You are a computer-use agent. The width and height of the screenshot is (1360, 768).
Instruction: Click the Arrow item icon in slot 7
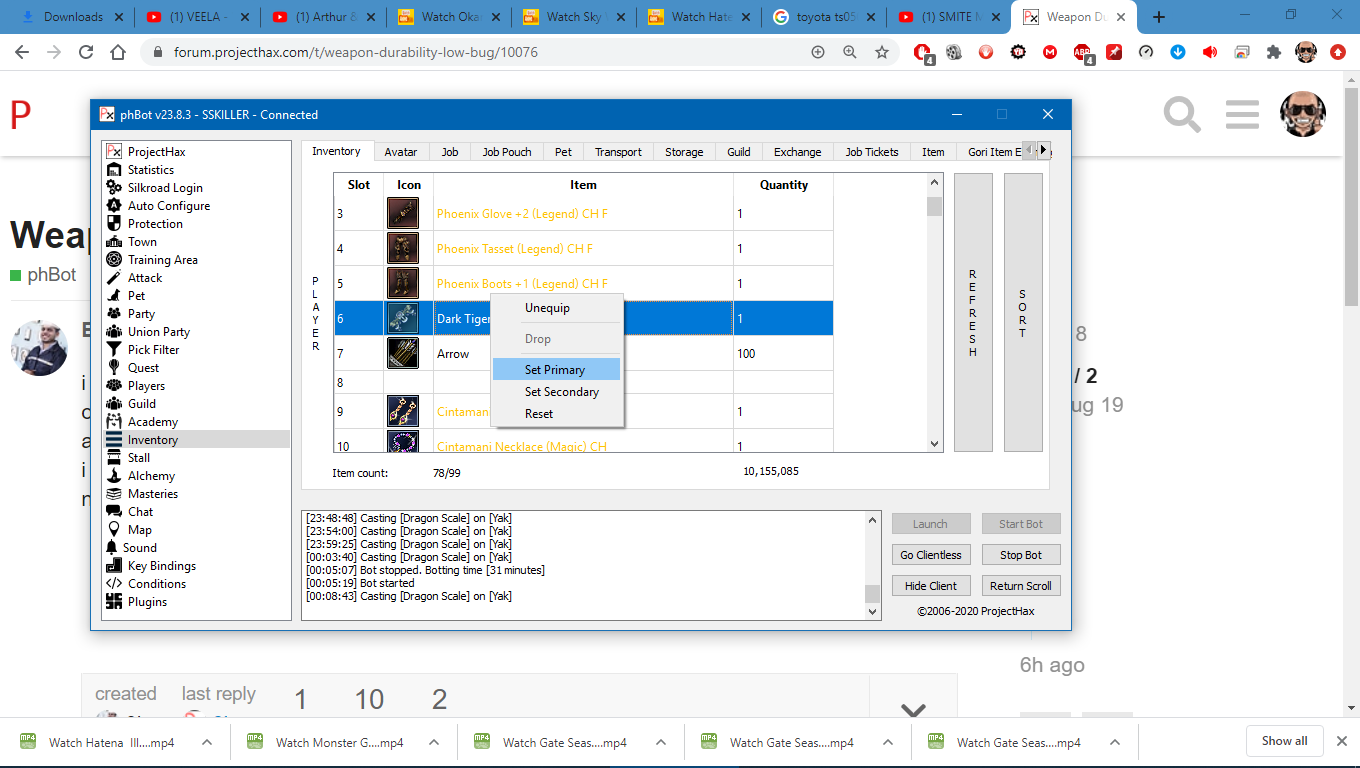[403, 354]
